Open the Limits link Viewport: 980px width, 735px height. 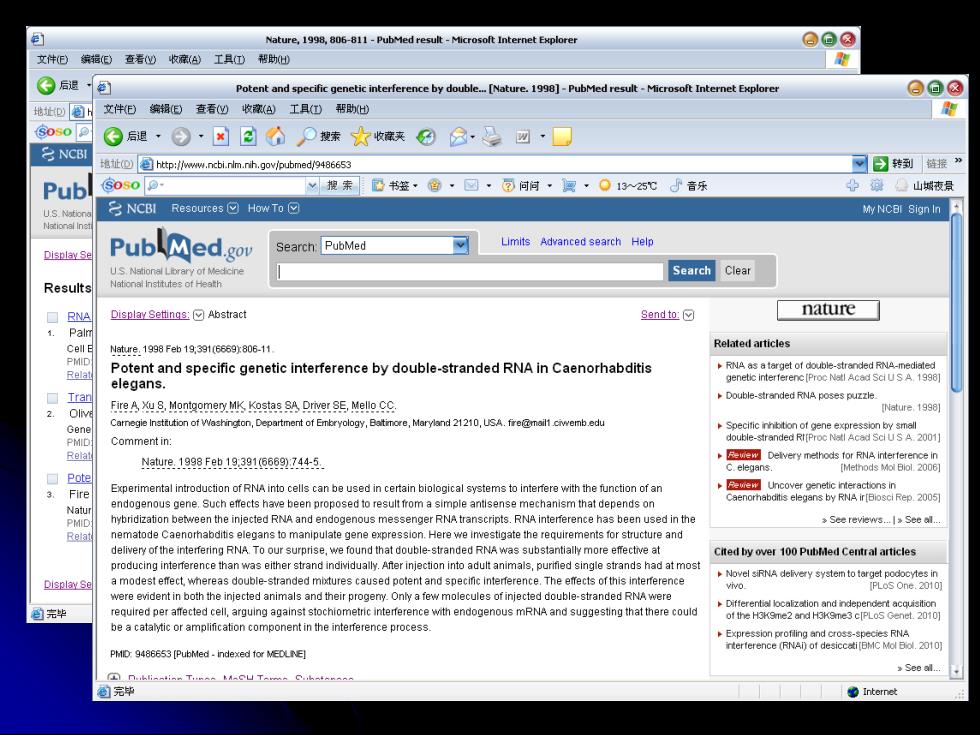click(x=516, y=242)
